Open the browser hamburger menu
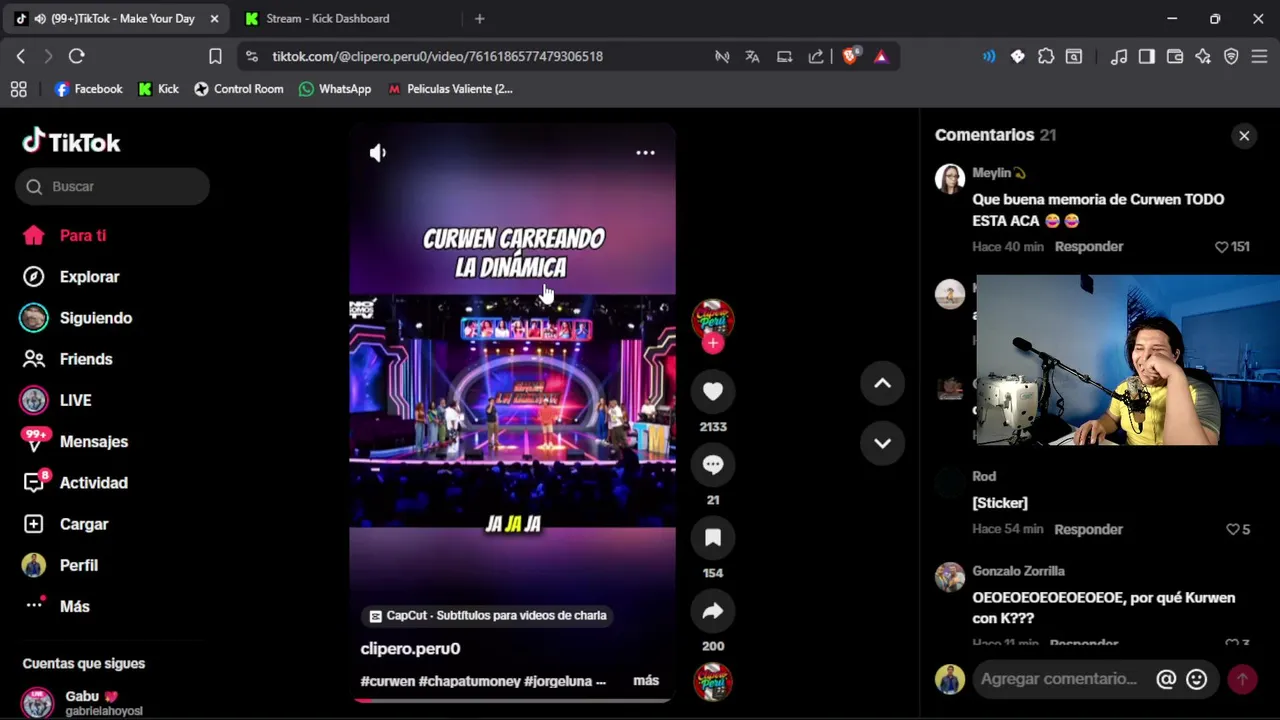Image resolution: width=1280 pixels, height=720 pixels. click(x=1259, y=56)
